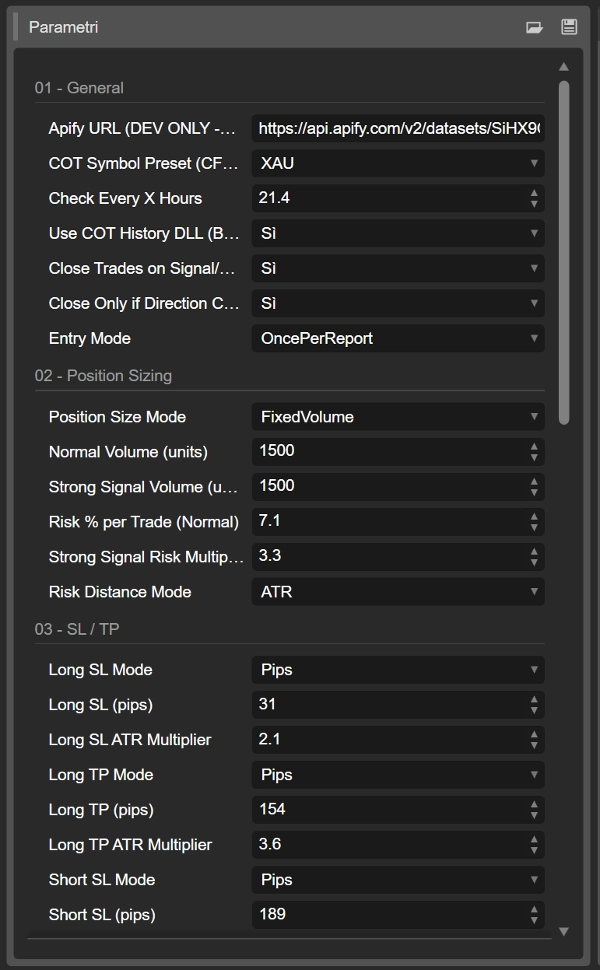Open the Close Trades on Signal dropdown

(x=397, y=268)
